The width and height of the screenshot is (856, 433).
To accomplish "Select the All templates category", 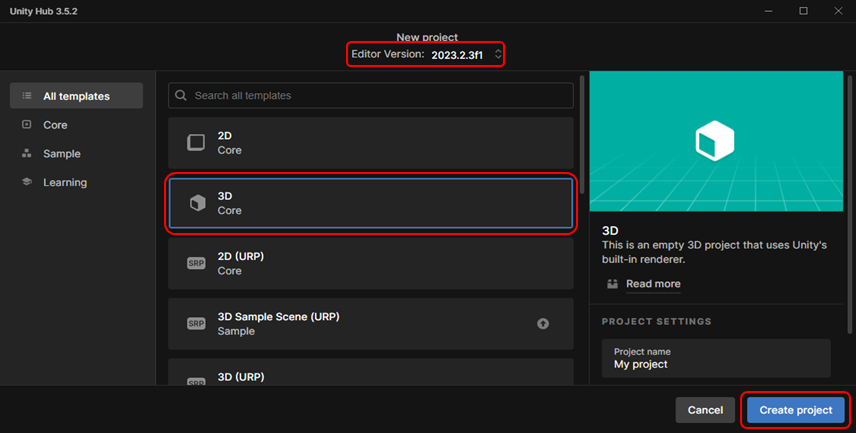I will [76, 96].
